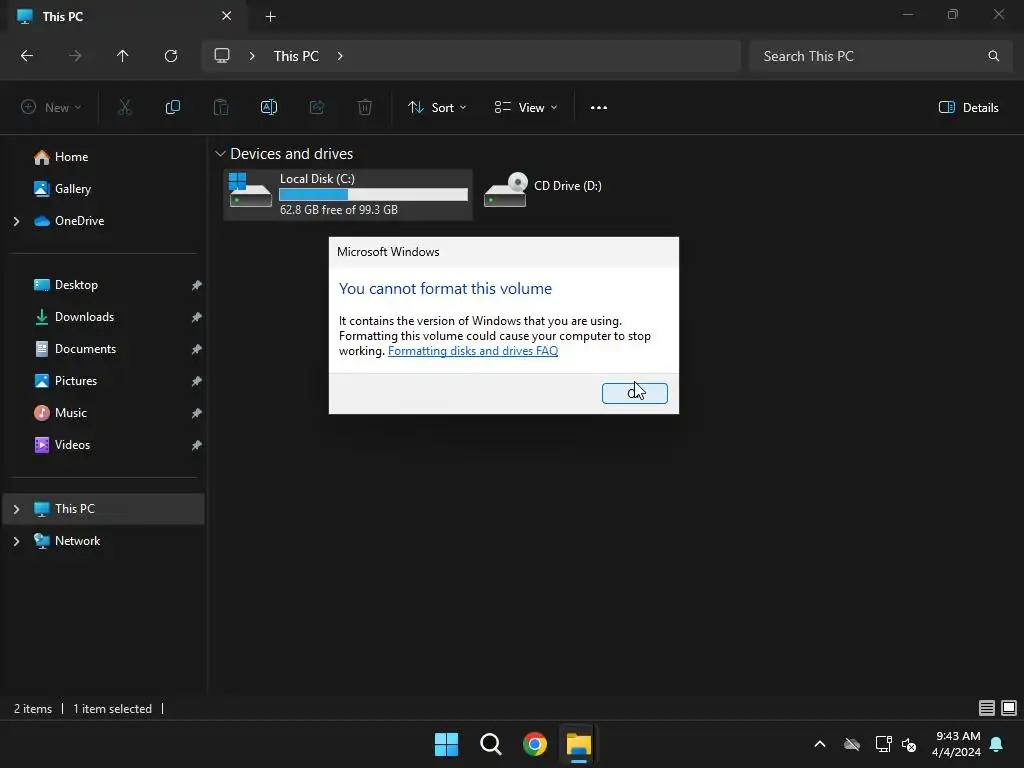Open Formatting disks and drives FAQ link

(473, 351)
